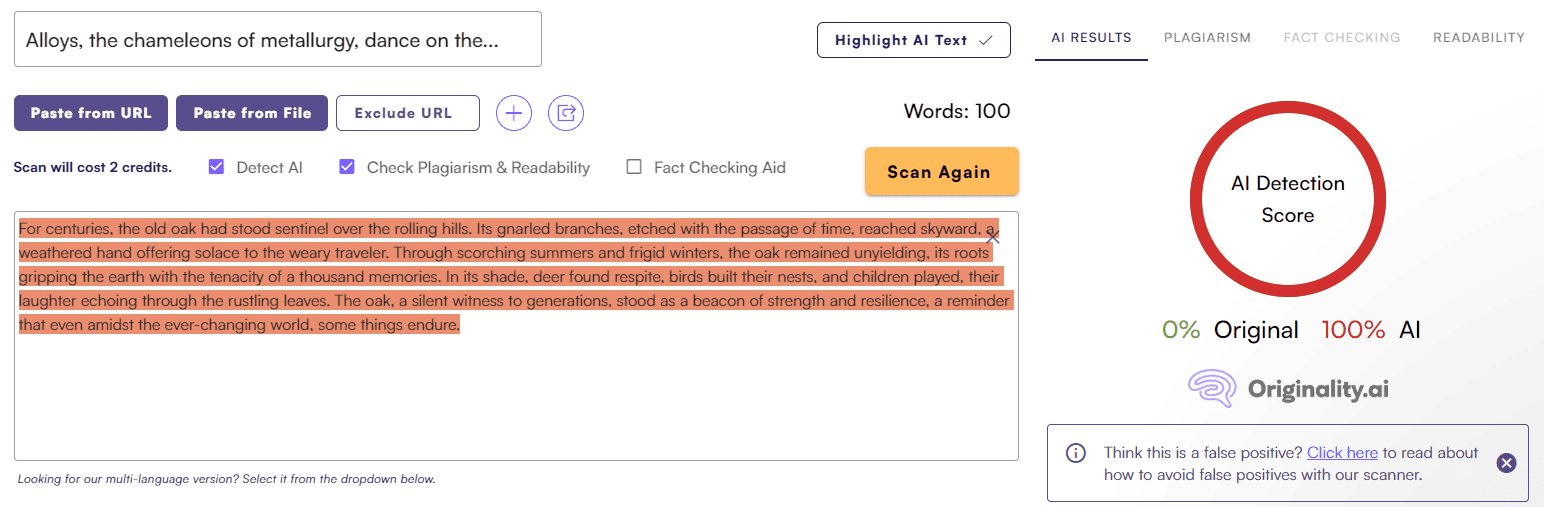
Task: Switch to the PLAGIARISM tab
Action: point(1207,38)
